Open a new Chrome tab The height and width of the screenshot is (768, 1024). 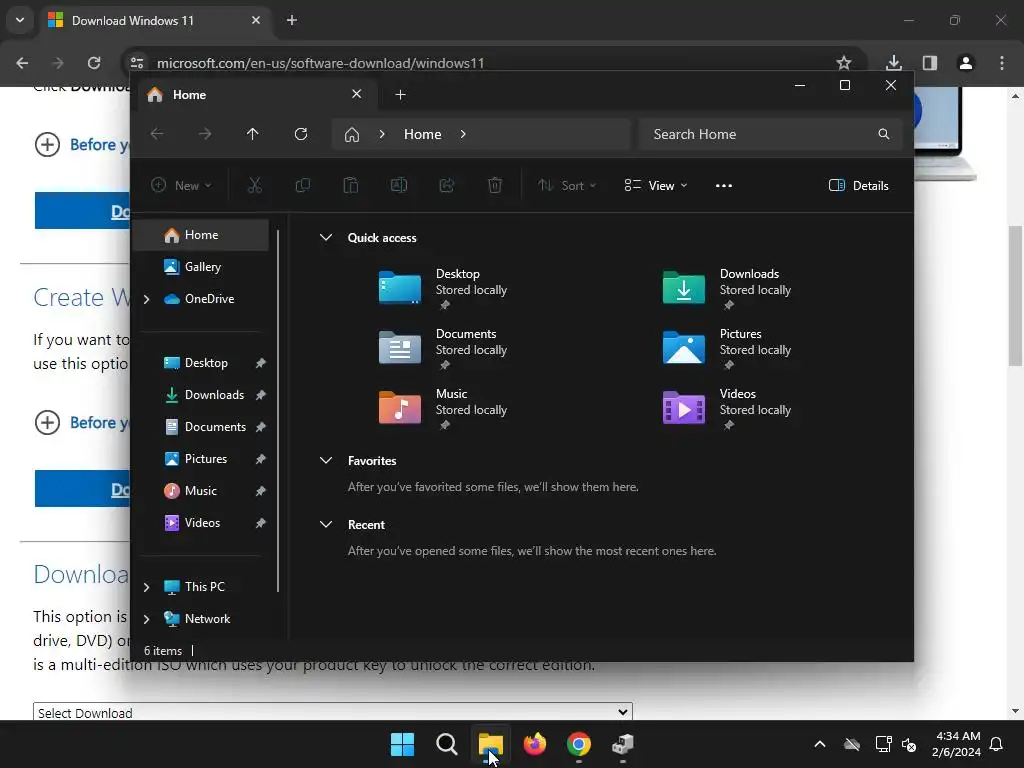292,20
